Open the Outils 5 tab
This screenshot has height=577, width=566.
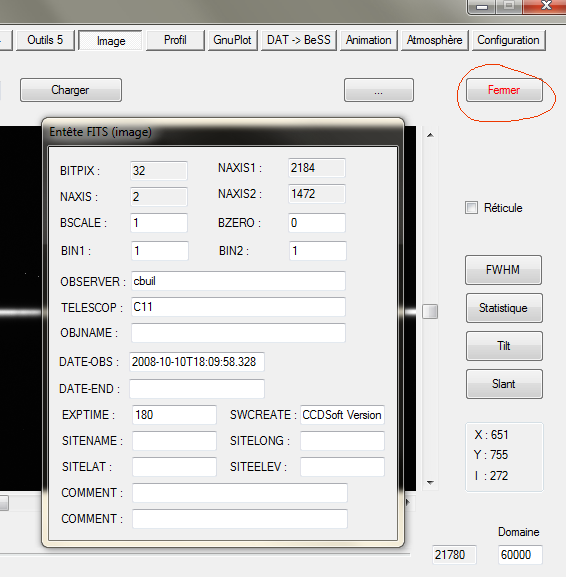point(45,40)
